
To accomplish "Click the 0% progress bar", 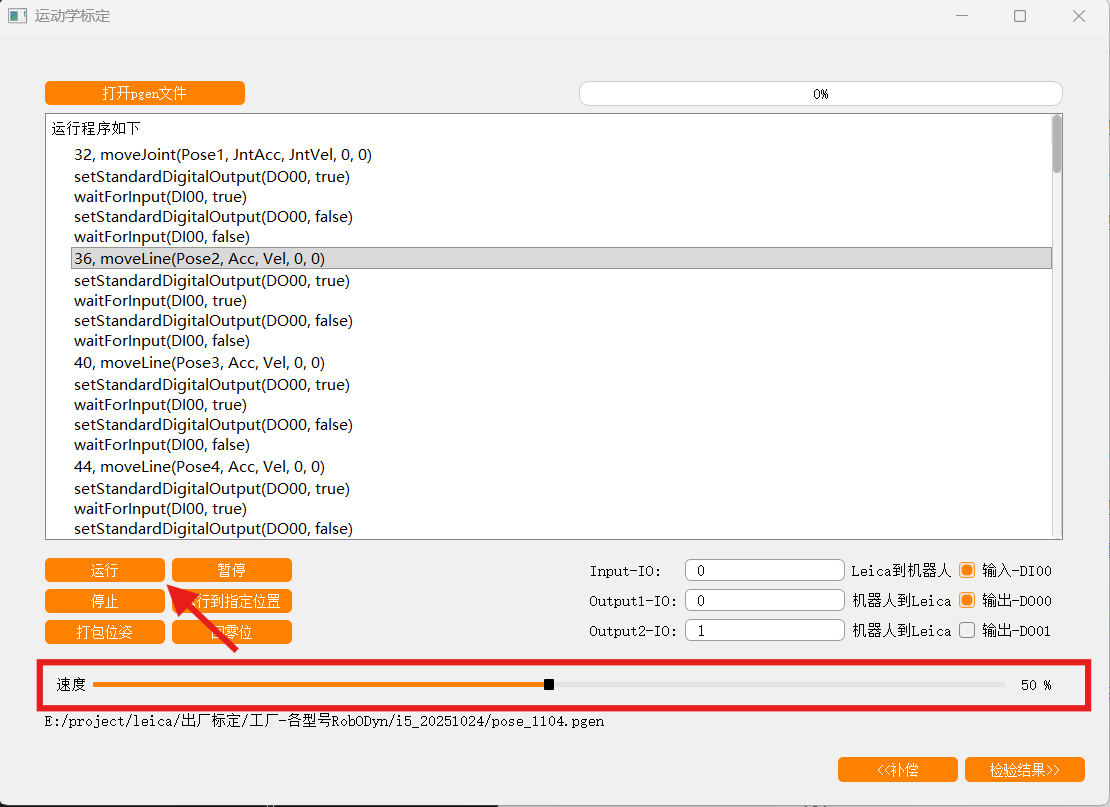I will [x=820, y=93].
